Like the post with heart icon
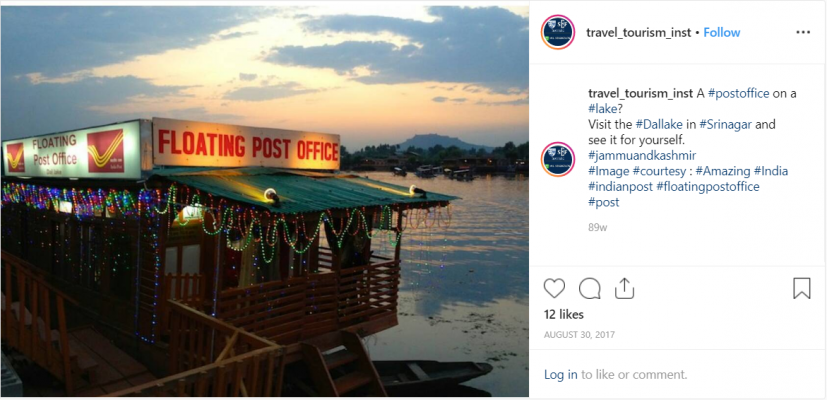The image size is (827, 400). 554,289
